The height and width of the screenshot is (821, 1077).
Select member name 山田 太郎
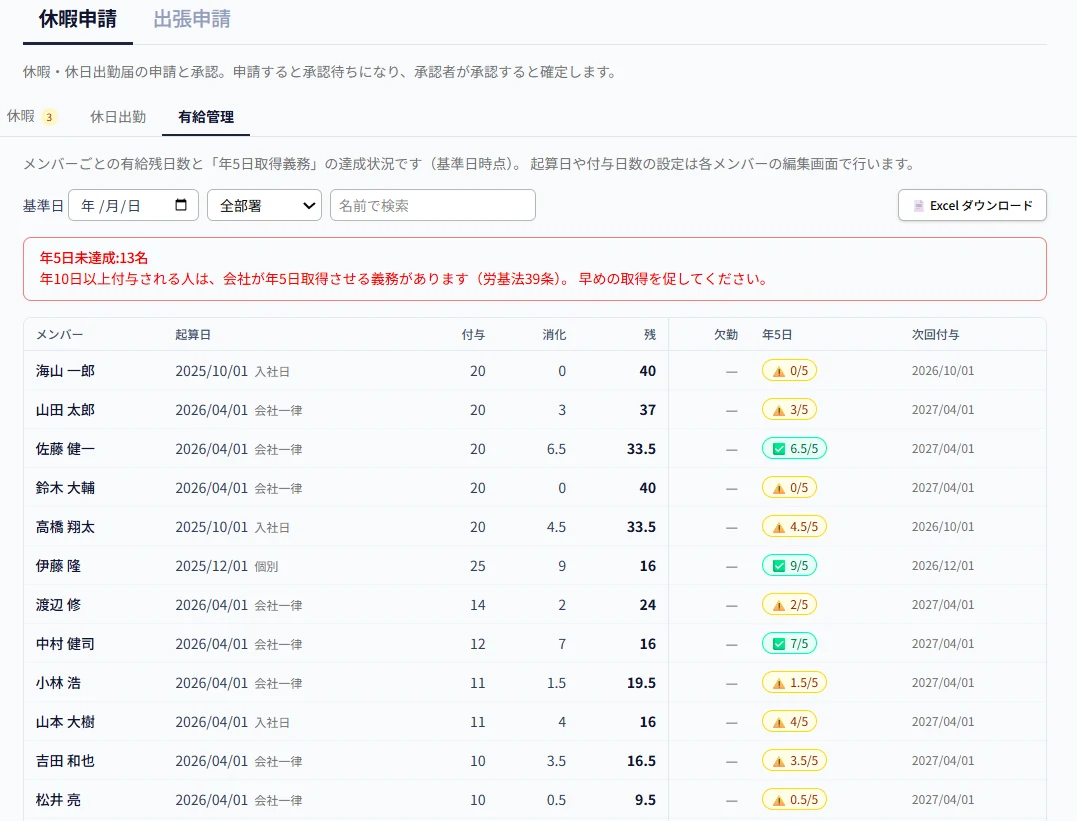[x=65, y=410]
